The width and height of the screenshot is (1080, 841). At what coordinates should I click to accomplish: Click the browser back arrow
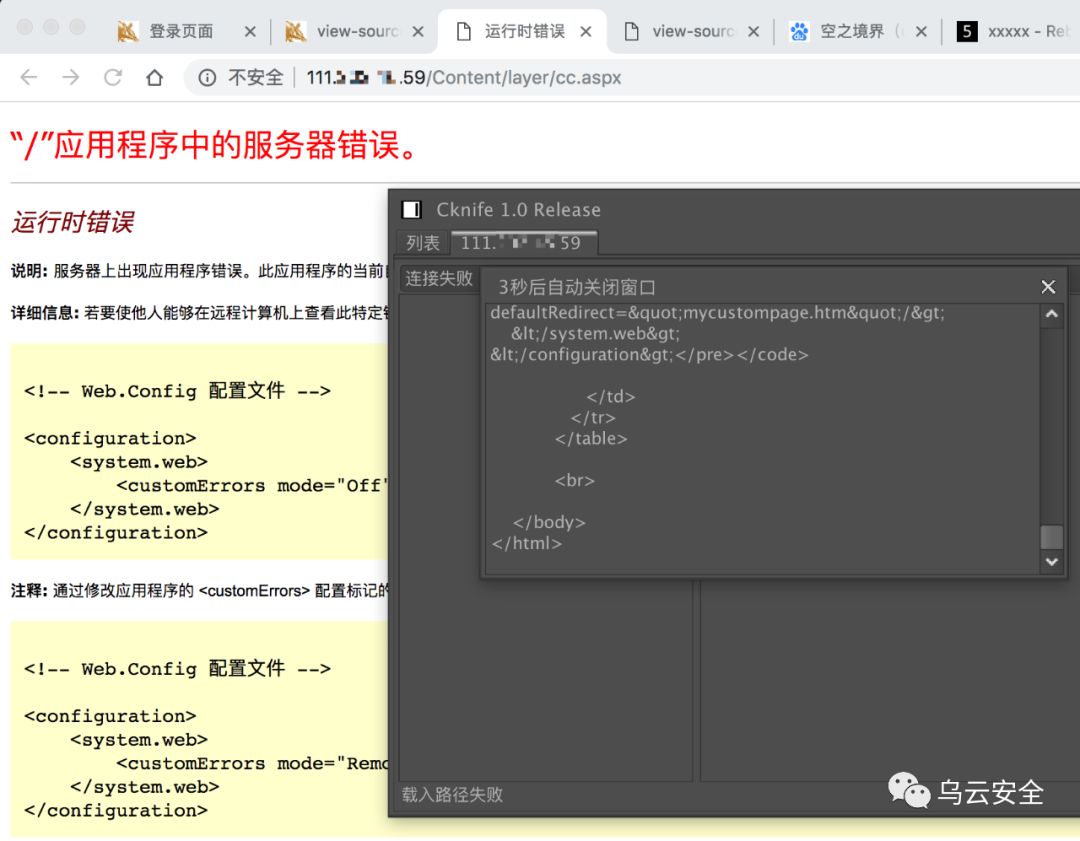[x=29, y=77]
